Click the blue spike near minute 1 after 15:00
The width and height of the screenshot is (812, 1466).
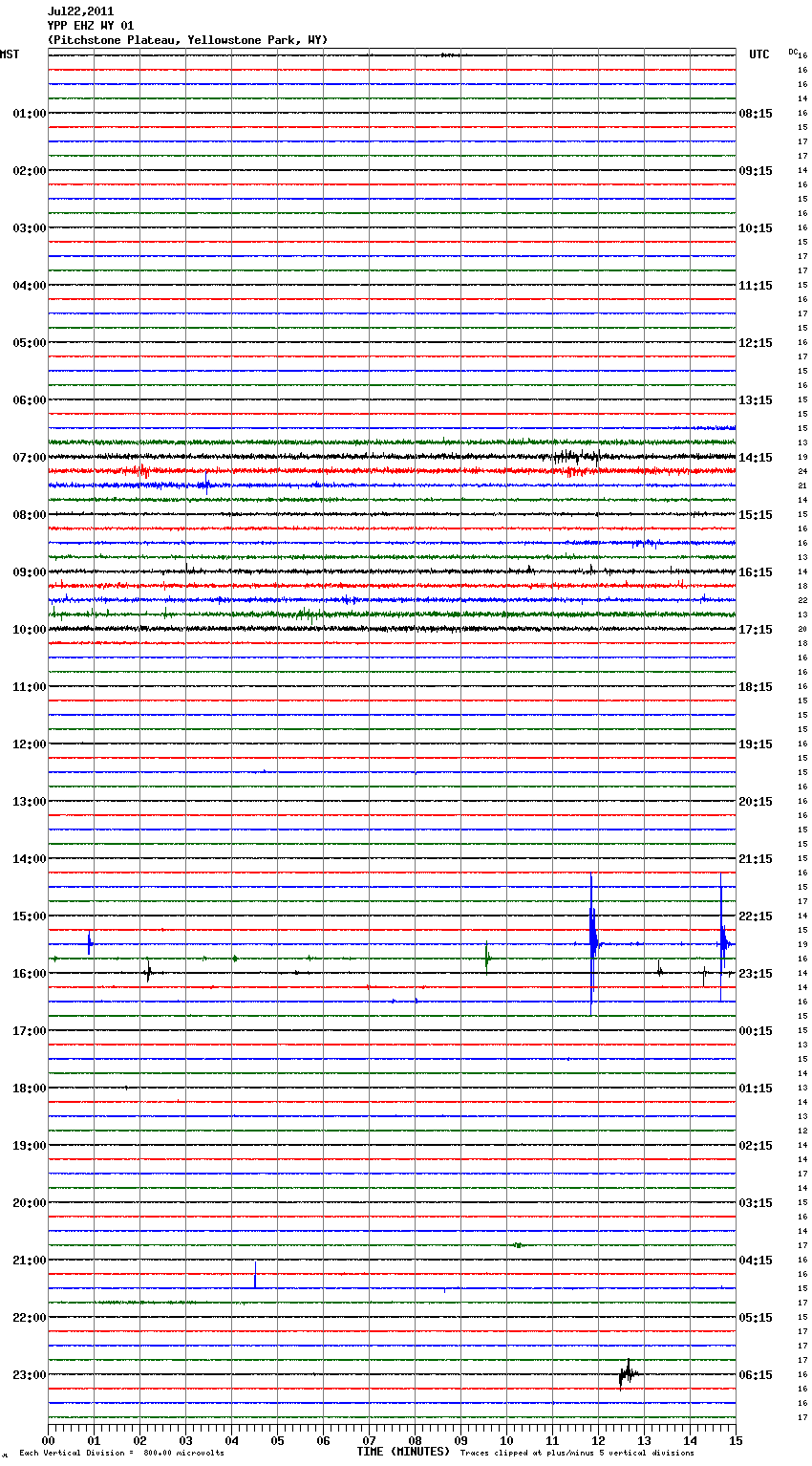89,943
